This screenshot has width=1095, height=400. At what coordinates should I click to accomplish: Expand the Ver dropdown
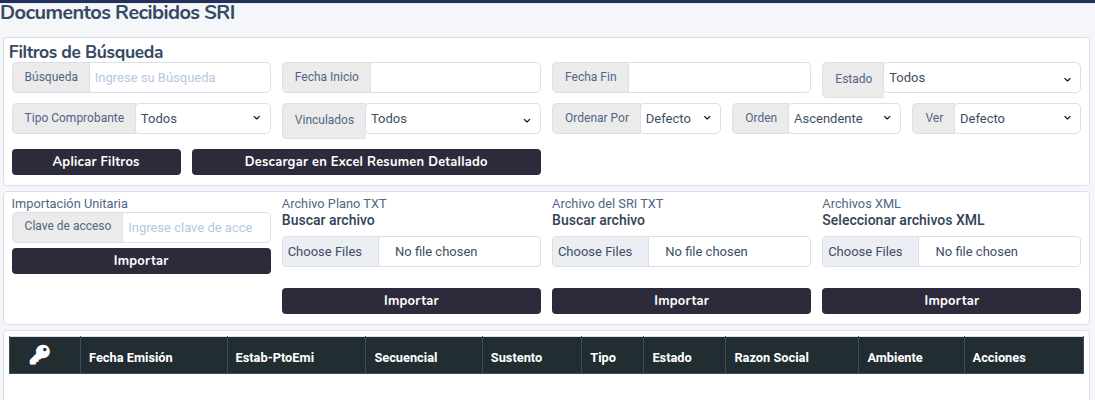point(1017,119)
